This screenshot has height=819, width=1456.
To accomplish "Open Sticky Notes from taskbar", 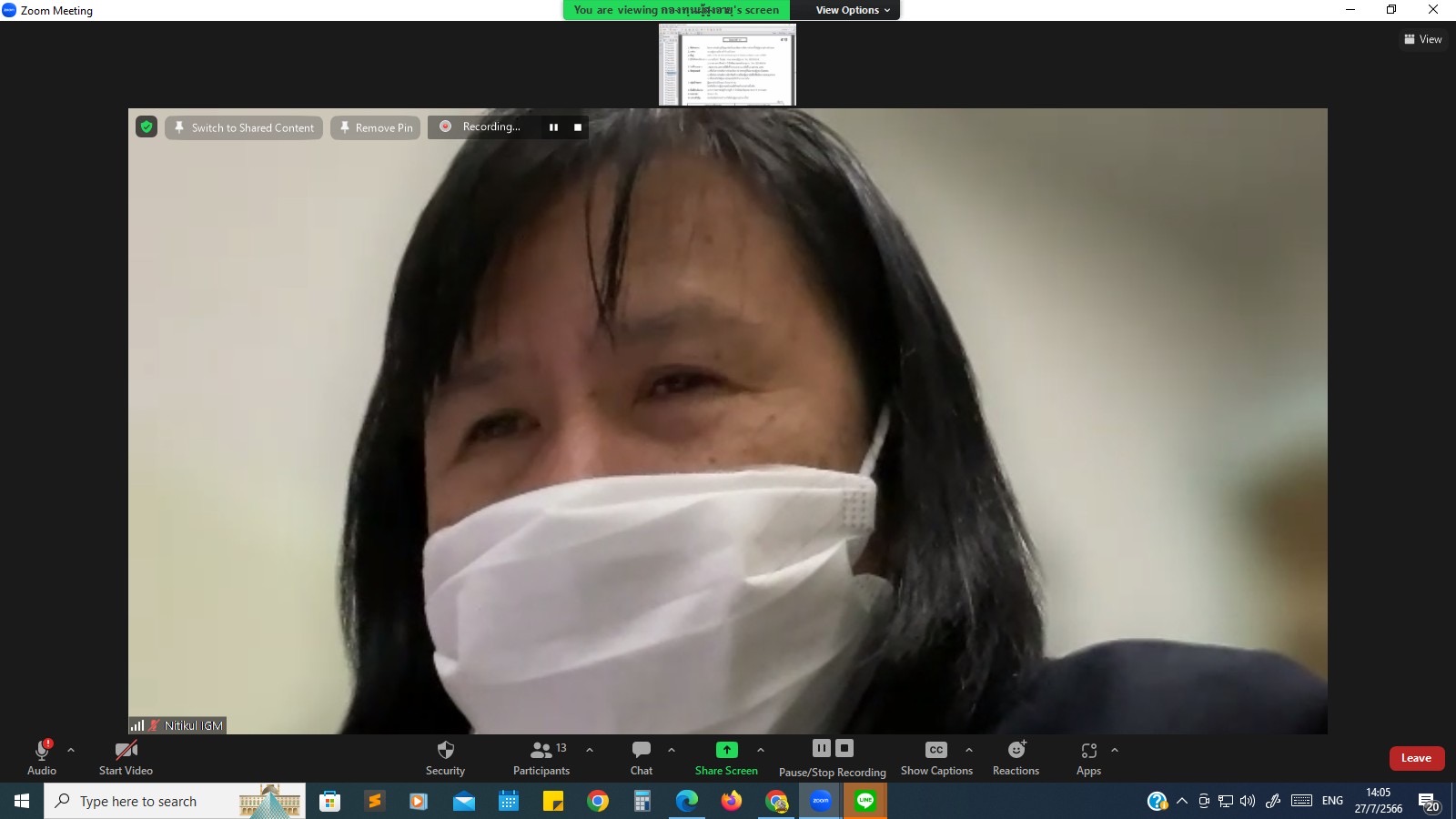I will click(x=552, y=801).
